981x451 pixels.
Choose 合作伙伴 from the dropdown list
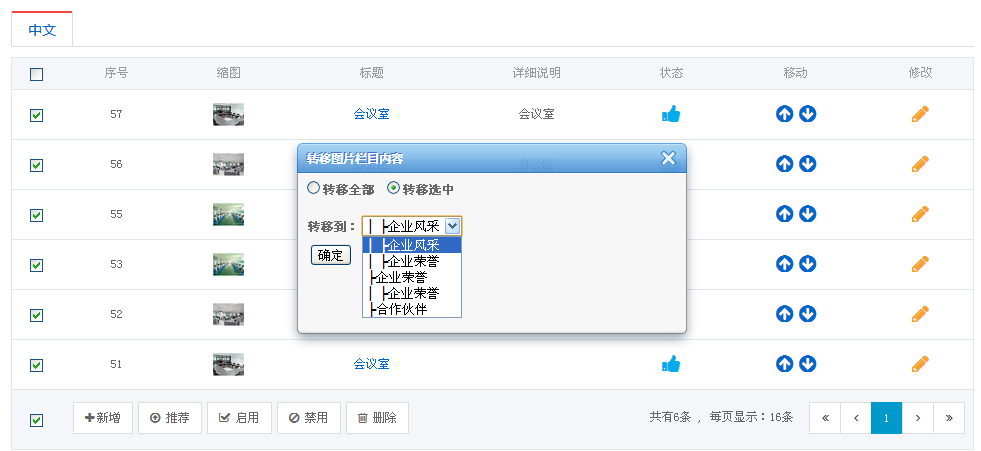[x=401, y=309]
